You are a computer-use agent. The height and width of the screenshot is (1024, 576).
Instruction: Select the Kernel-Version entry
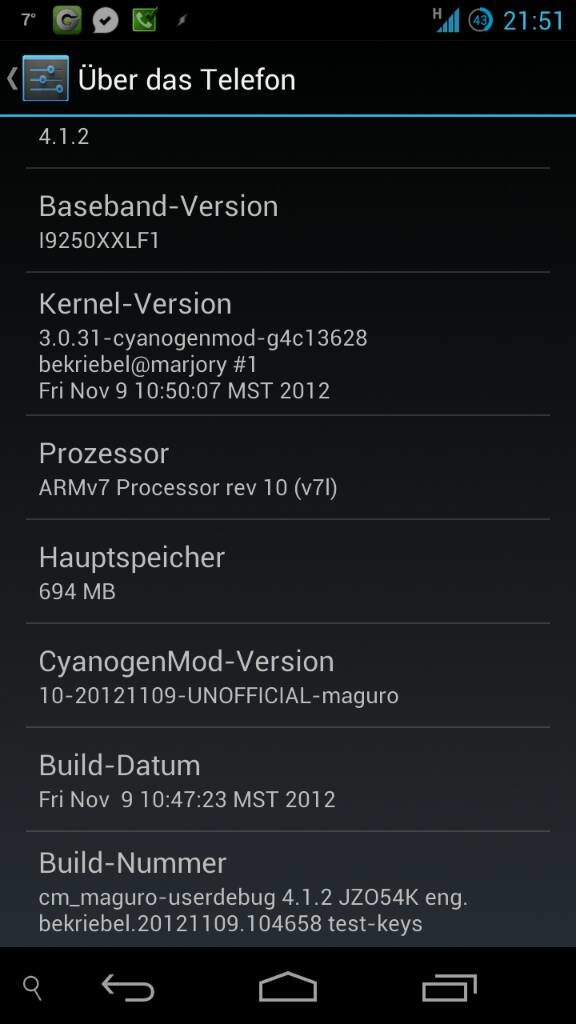[x=288, y=344]
